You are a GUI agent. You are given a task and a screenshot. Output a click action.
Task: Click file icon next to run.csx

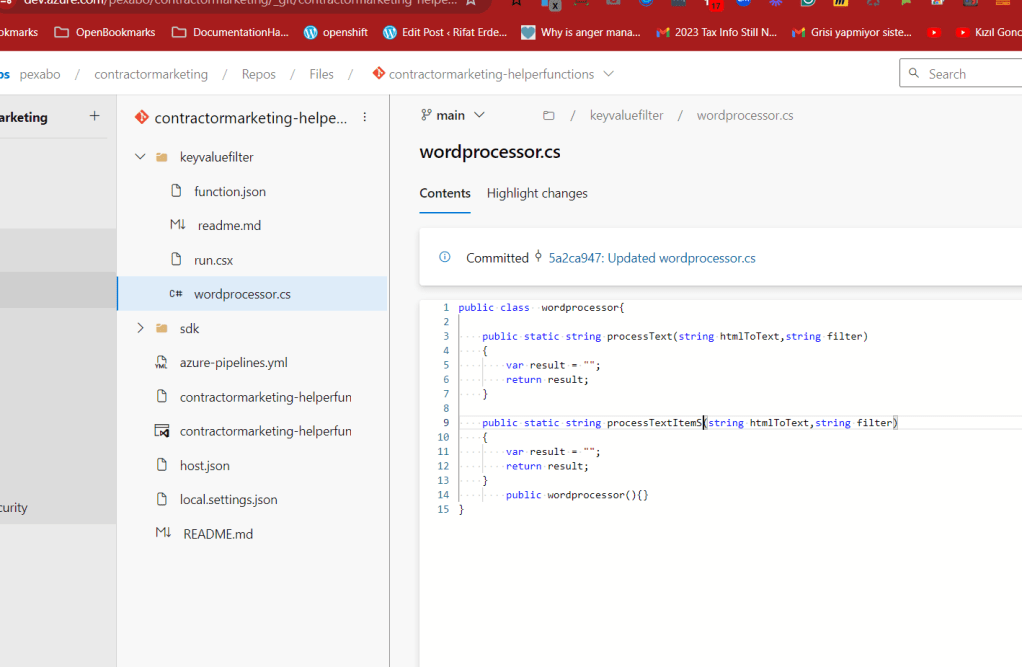pyautogui.click(x=176, y=259)
